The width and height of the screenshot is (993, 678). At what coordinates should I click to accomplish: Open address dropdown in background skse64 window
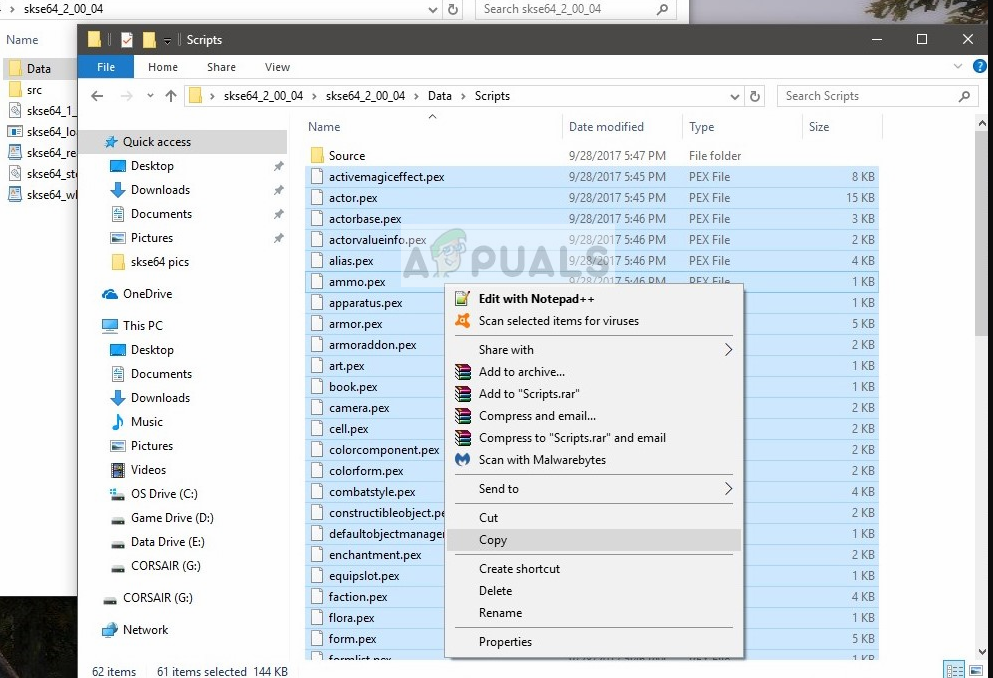[x=433, y=9]
